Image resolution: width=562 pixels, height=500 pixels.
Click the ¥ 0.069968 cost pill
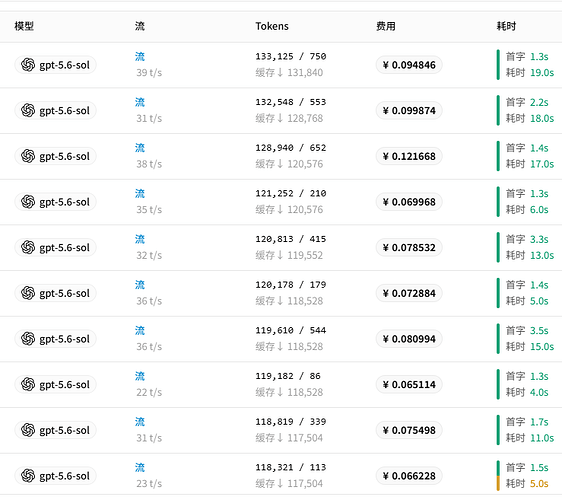click(x=409, y=202)
